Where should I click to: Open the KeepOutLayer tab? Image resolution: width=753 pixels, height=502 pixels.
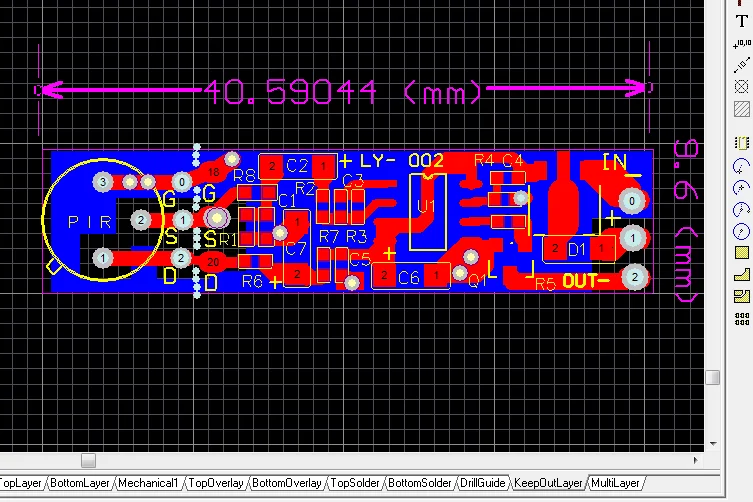point(548,483)
